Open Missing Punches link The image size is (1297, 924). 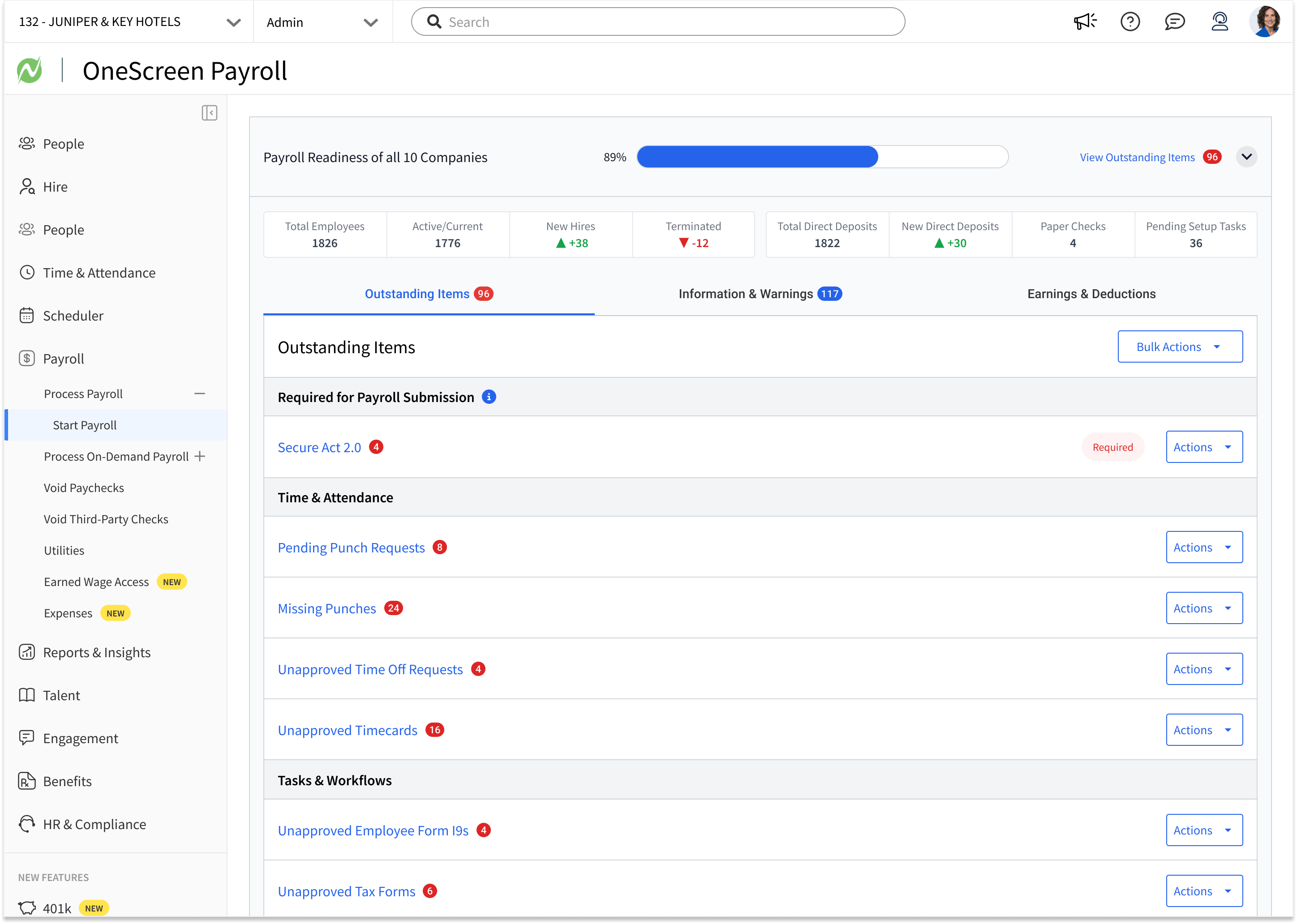(x=326, y=608)
